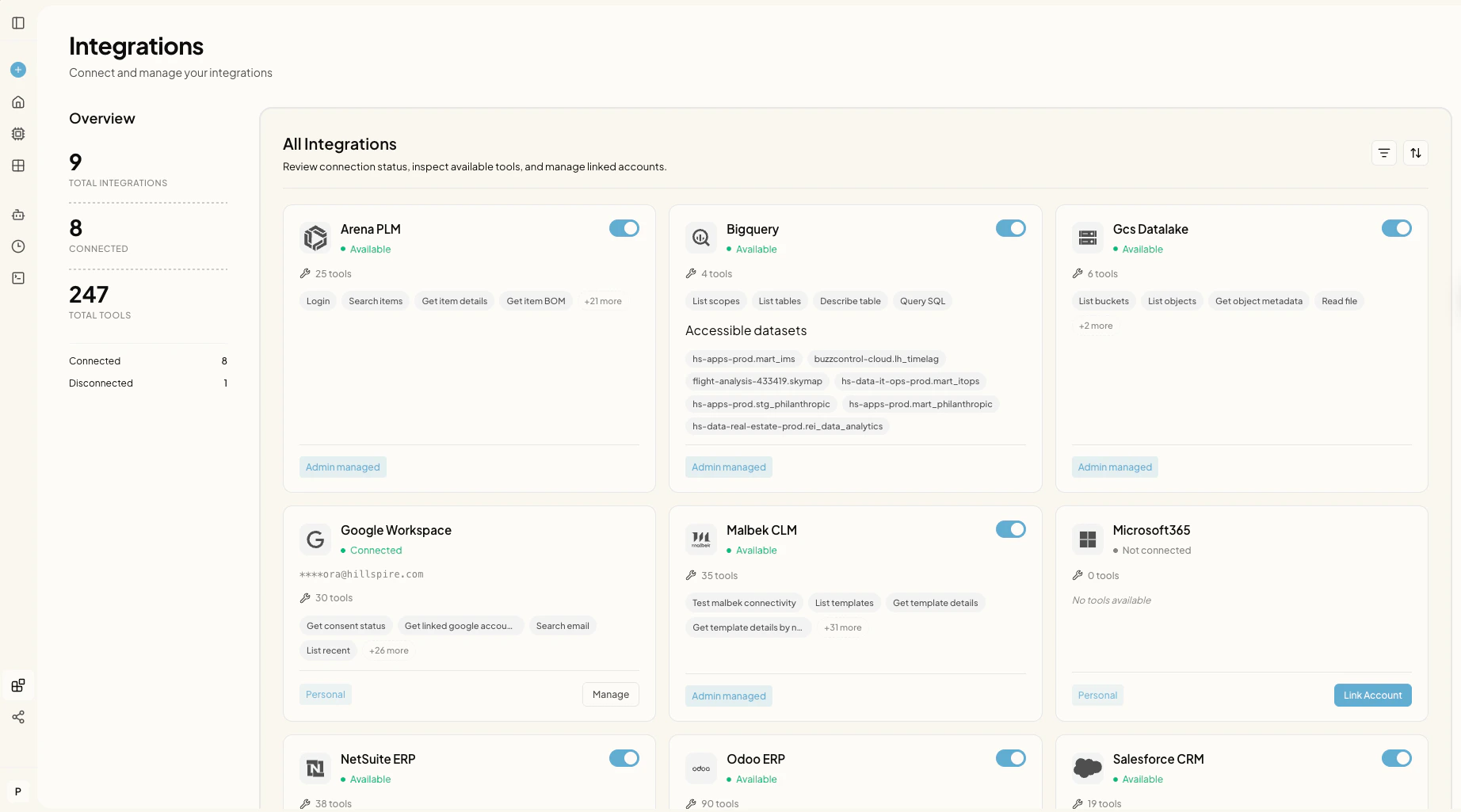Select the Get item BOM tool chip
This screenshot has height=812, width=1461.
pyautogui.click(x=536, y=301)
